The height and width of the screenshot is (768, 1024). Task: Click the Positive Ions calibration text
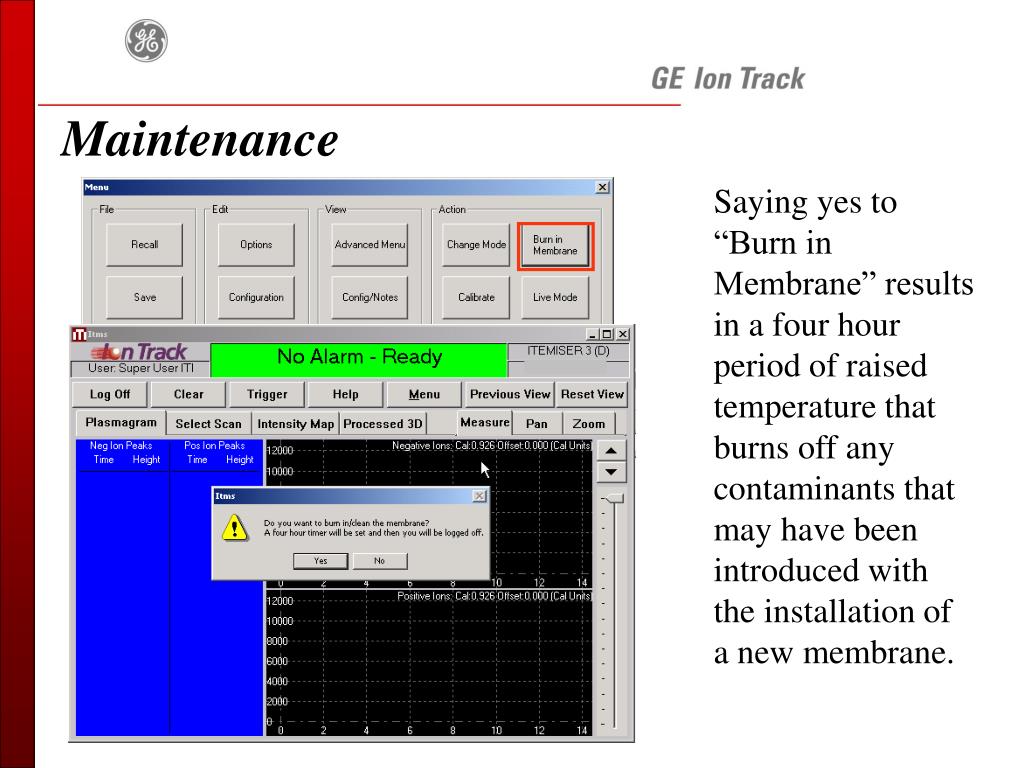tap(494, 596)
